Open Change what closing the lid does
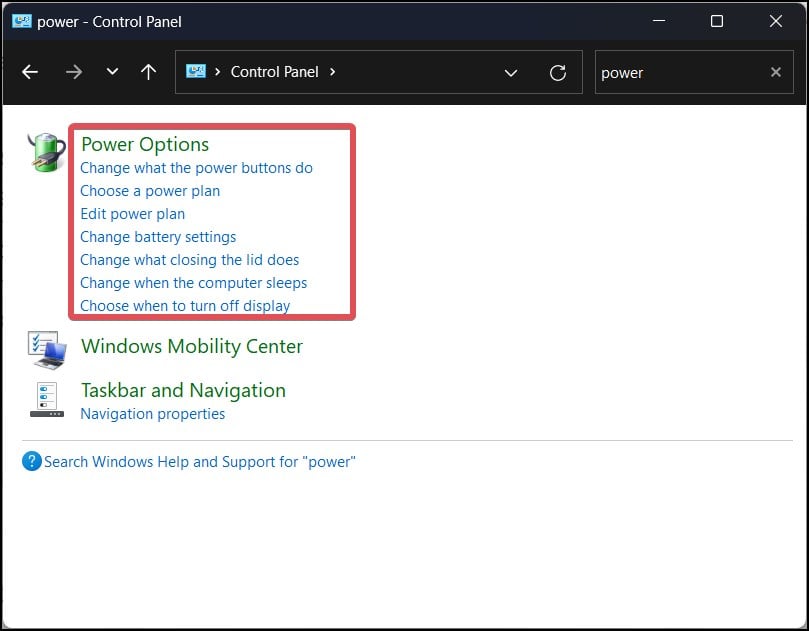Image resolution: width=809 pixels, height=631 pixels. tap(189, 260)
